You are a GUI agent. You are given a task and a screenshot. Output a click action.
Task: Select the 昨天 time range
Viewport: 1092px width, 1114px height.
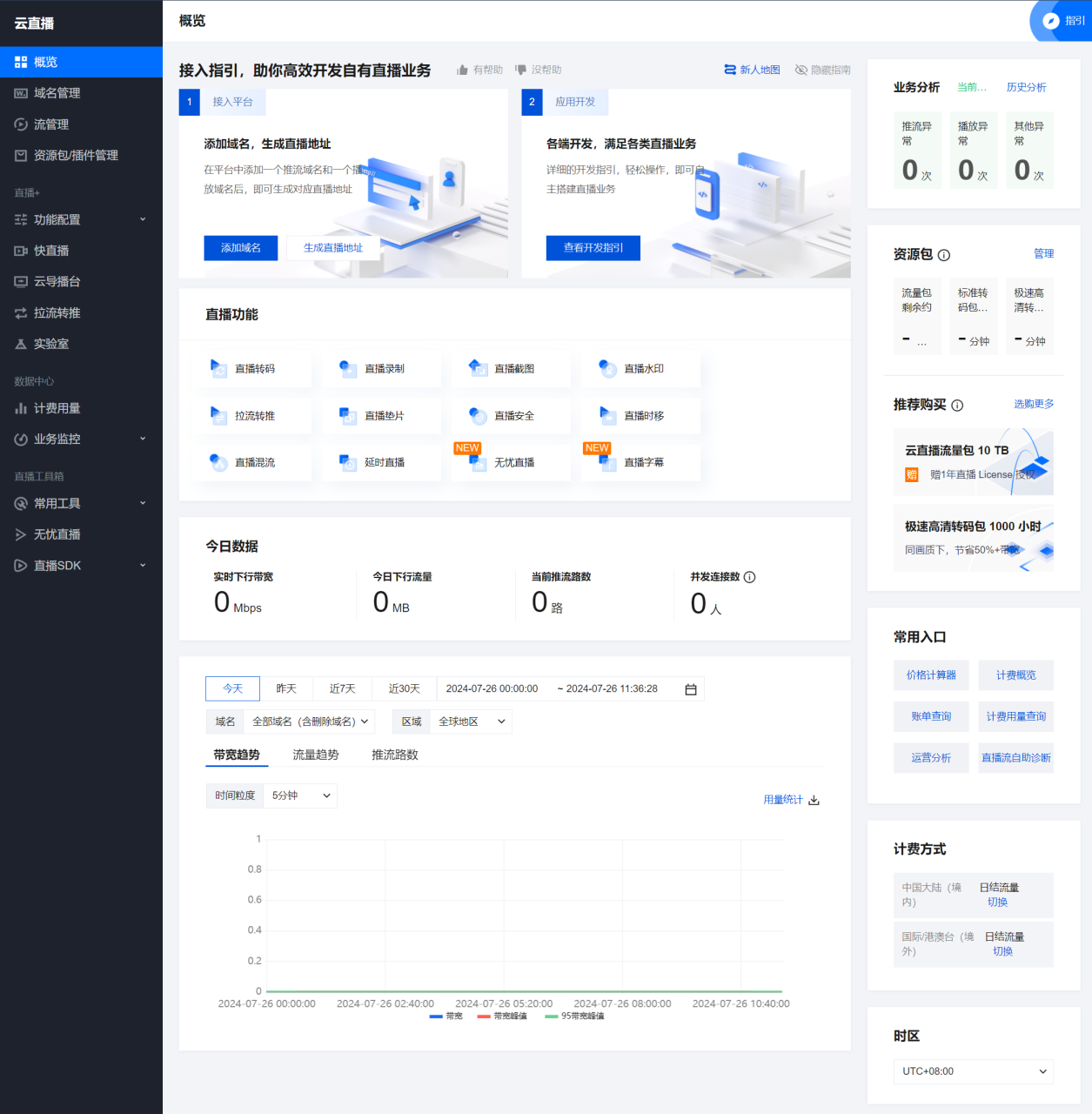click(286, 688)
